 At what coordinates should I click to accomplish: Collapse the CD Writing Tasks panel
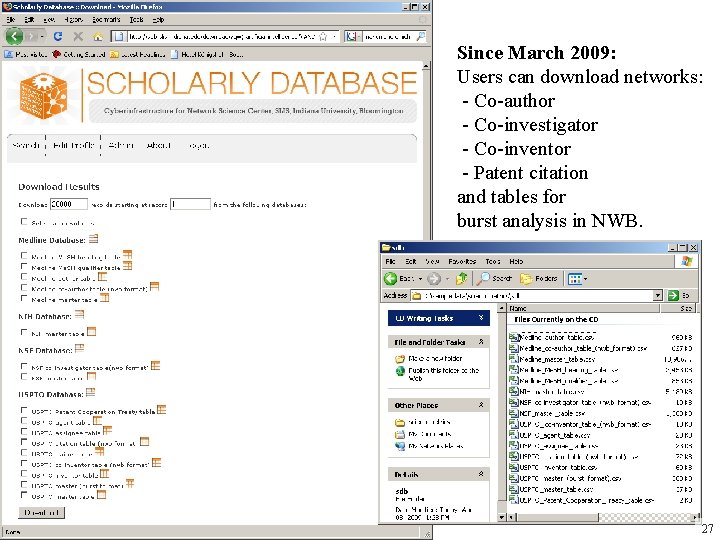(481, 318)
